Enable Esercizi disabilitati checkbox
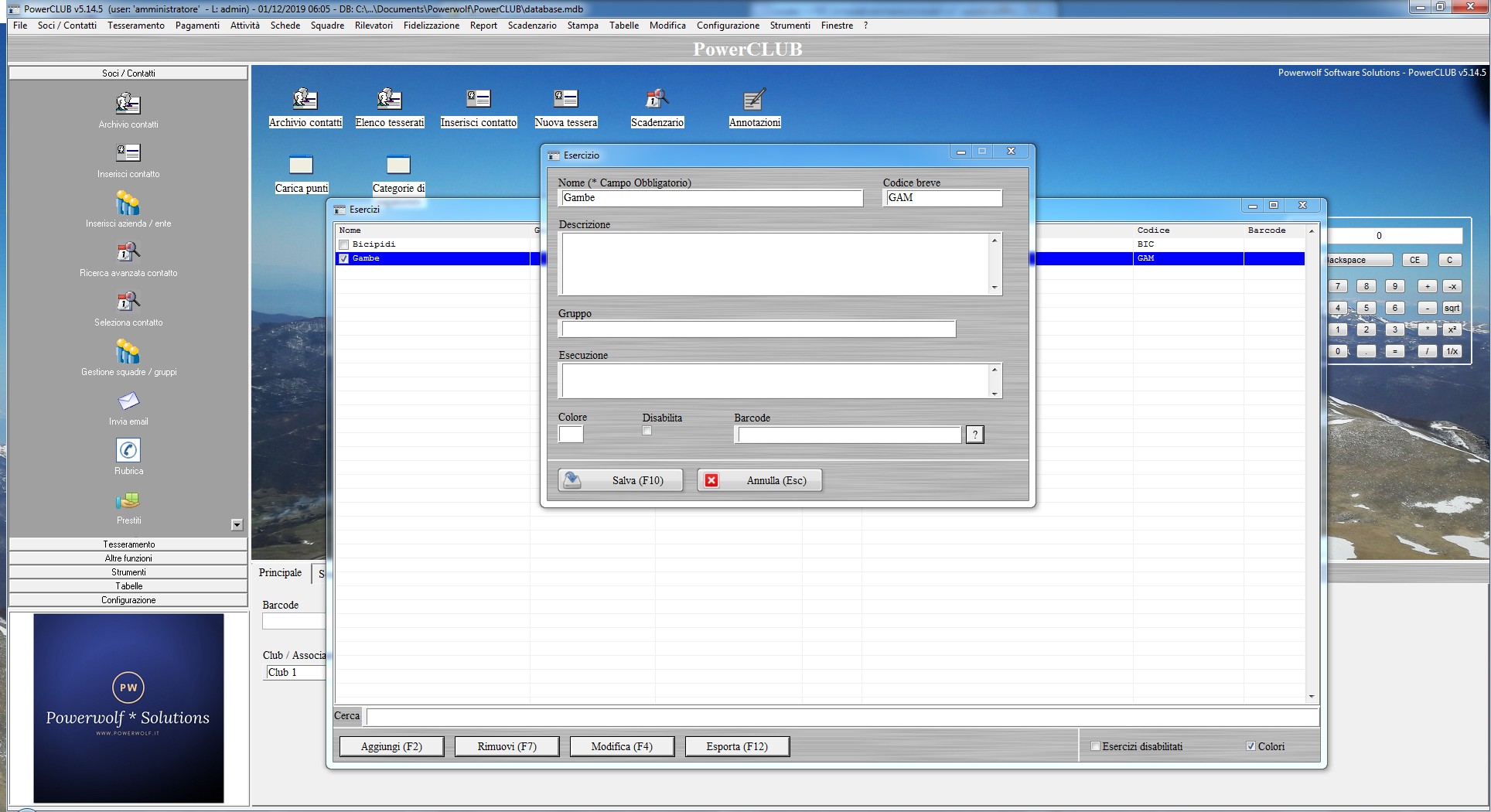 [1095, 746]
